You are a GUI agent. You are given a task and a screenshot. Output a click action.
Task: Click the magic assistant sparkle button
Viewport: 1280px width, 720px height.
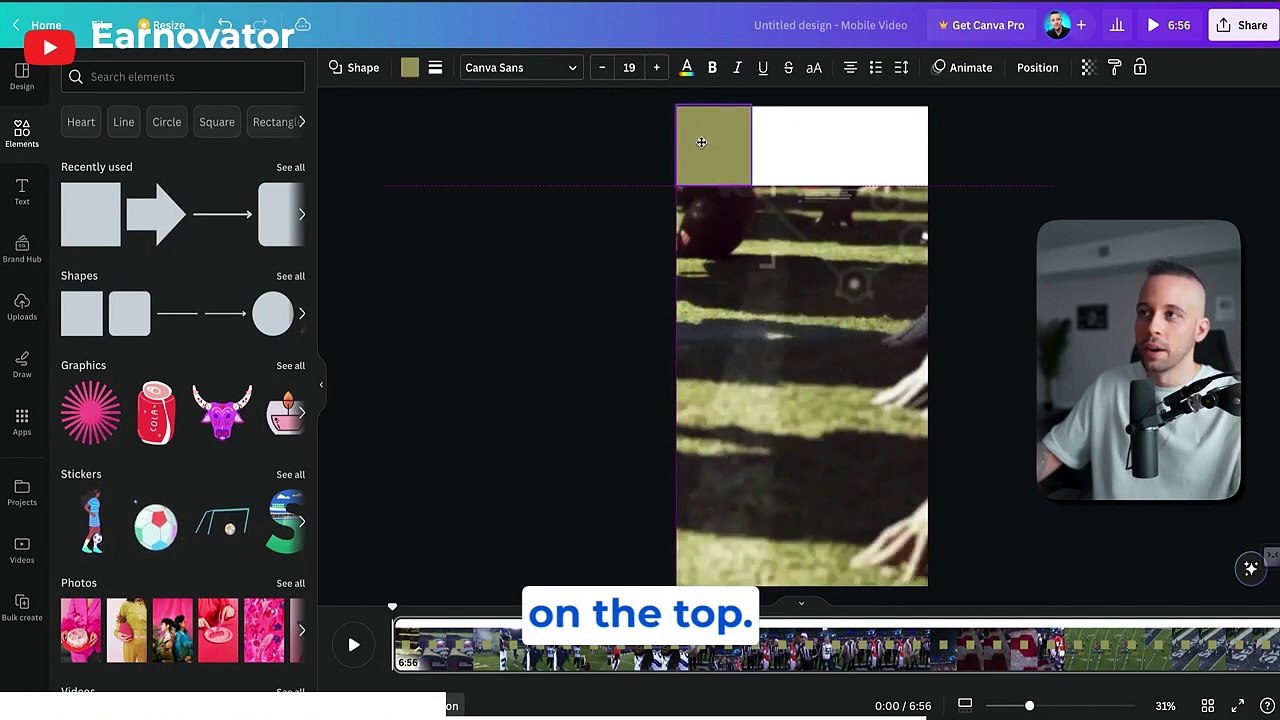(1250, 568)
